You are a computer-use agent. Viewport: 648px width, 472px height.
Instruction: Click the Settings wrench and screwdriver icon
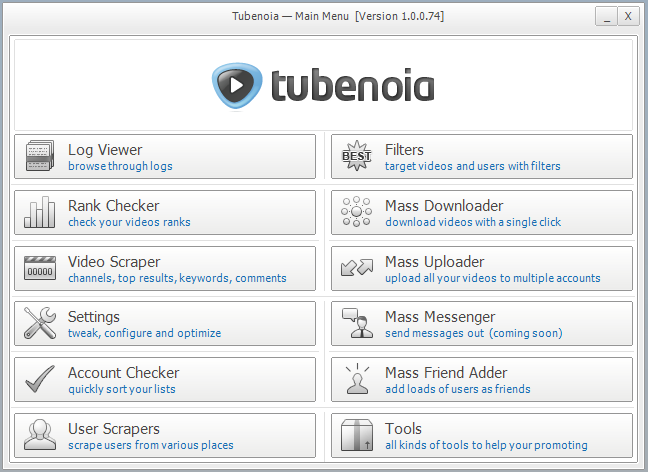tap(40, 323)
